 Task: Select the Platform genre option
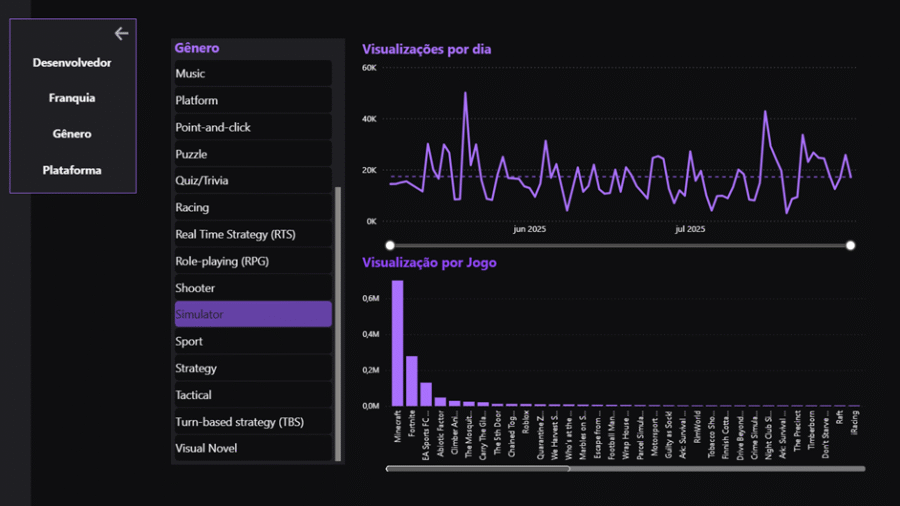click(252, 101)
